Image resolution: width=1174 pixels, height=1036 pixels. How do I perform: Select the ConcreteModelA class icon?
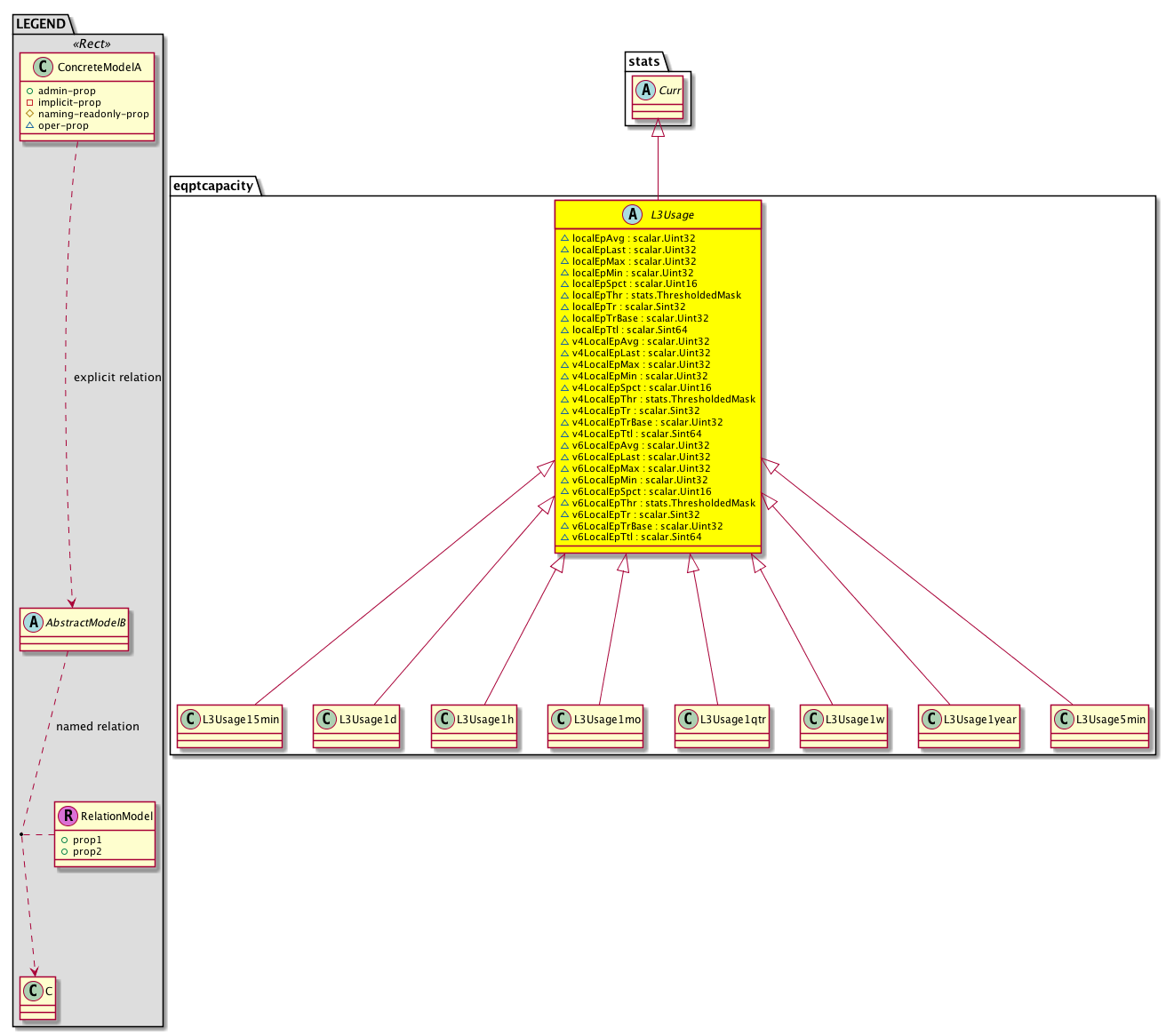(x=45, y=68)
